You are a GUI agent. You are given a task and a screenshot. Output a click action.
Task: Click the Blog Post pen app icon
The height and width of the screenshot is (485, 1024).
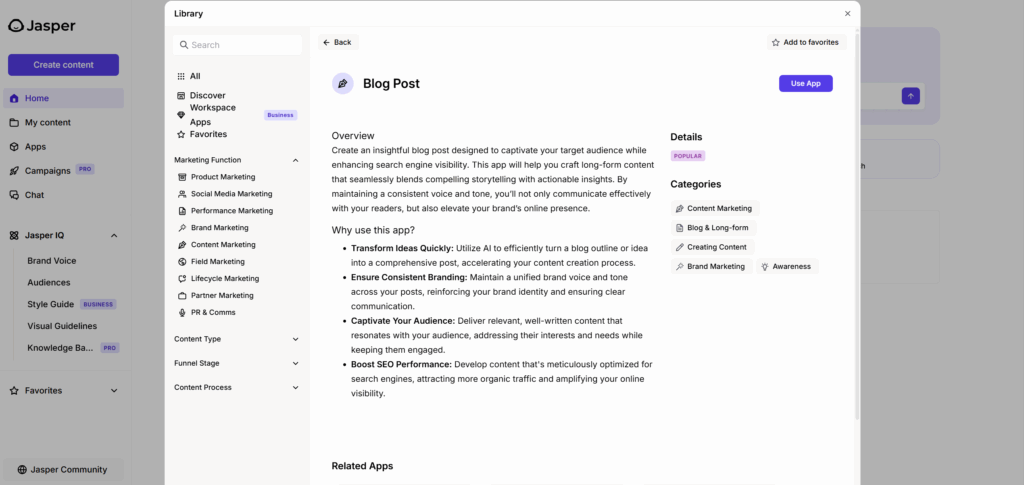click(343, 84)
